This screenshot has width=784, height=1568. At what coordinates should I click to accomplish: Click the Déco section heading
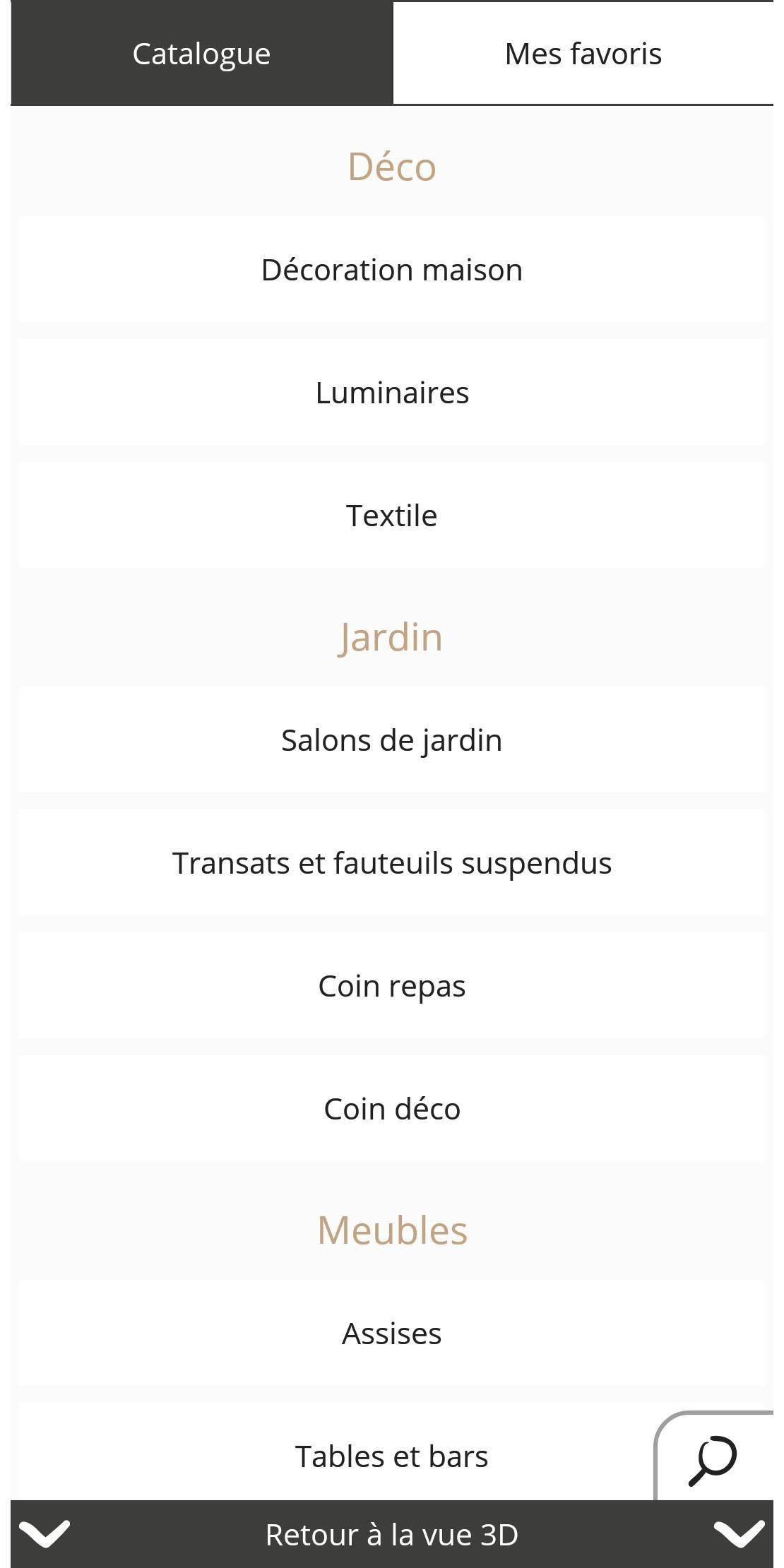pyautogui.click(x=392, y=167)
